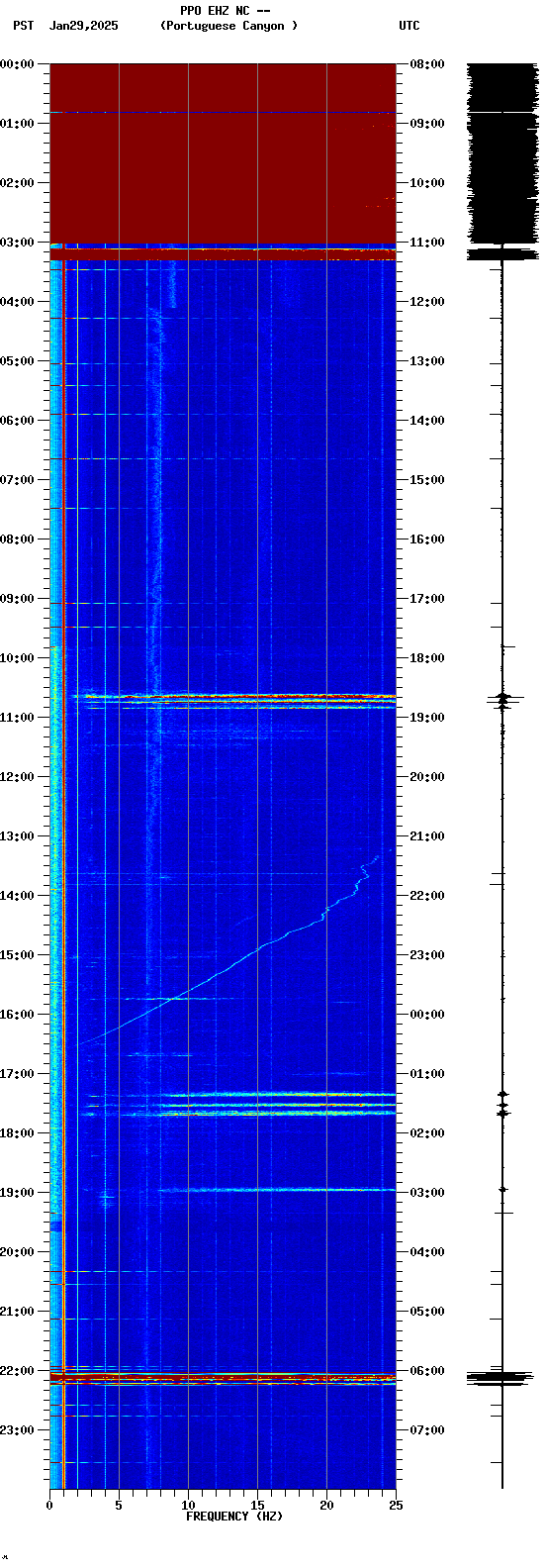The height and width of the screenshot is (1568, 546).
Task: Click the PST time label 18:00
Action: tap(18, 1132)
